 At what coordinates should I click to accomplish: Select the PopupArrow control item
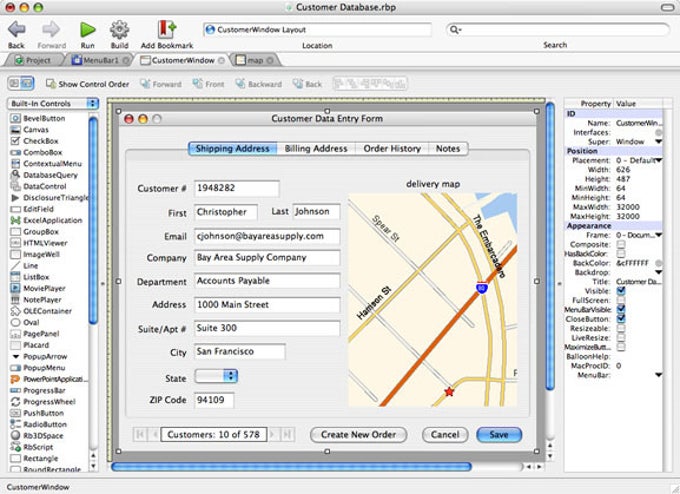[39, 356]
